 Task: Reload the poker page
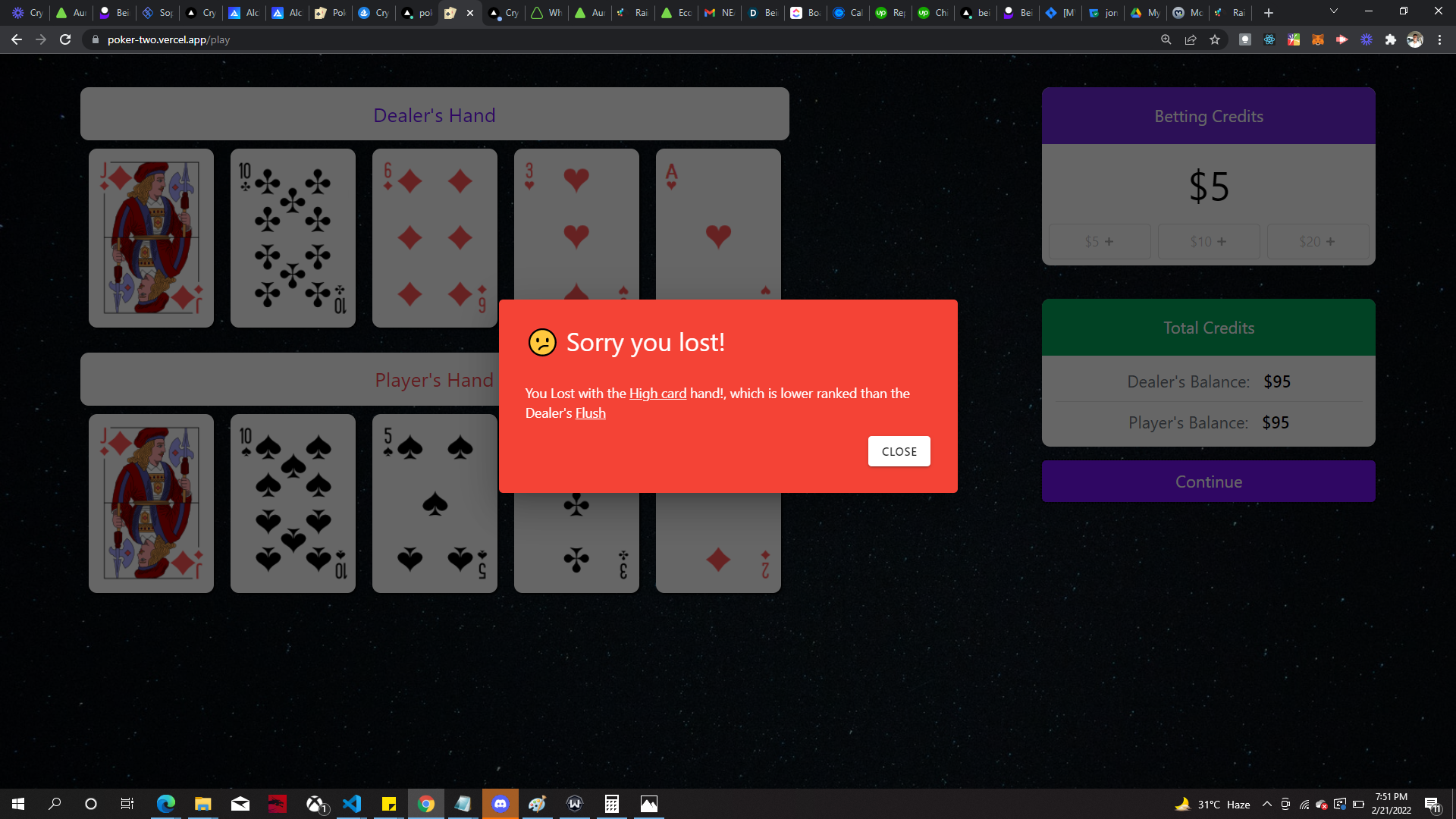tap(65, 39)
